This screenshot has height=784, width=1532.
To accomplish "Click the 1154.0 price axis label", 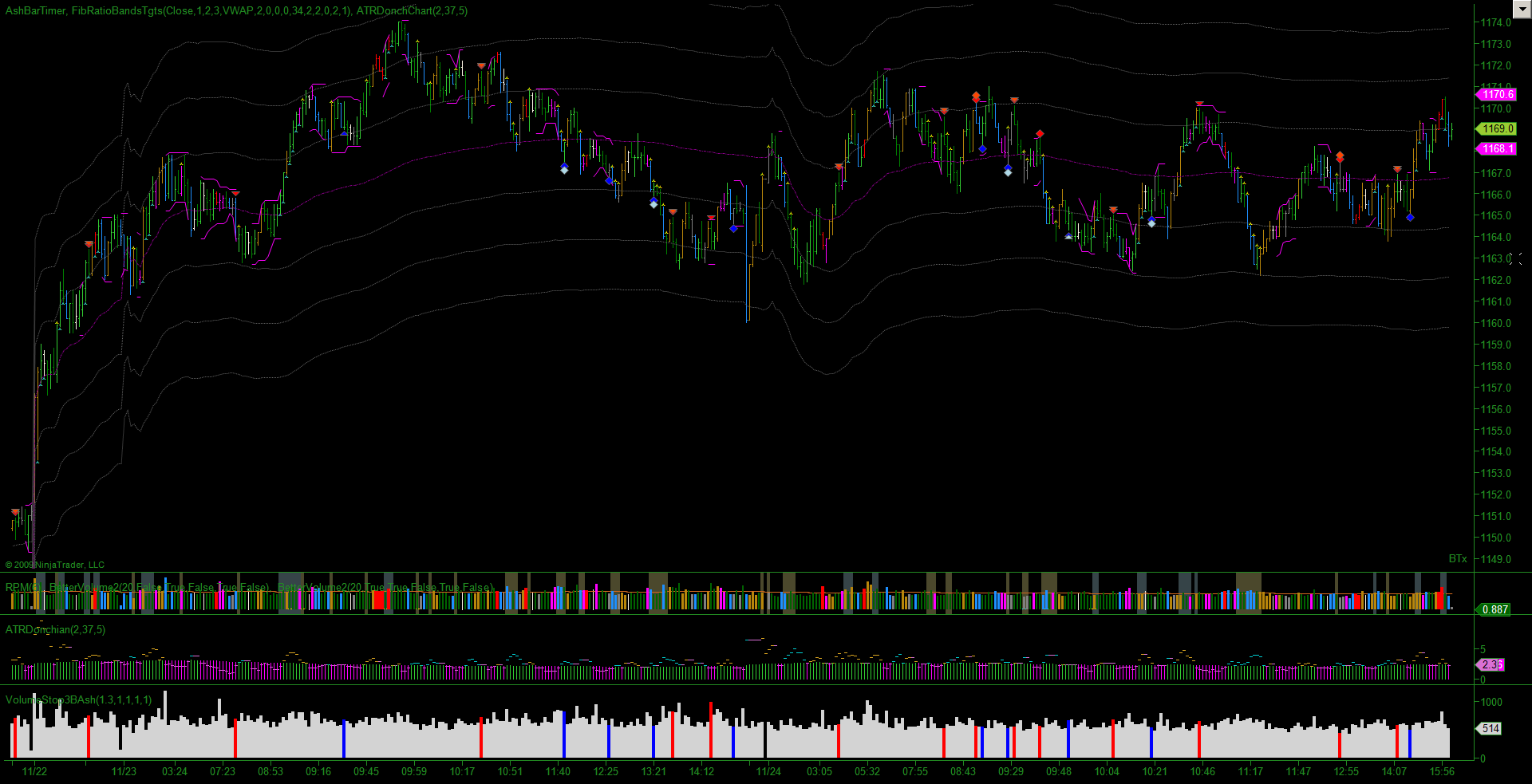I will pos(1496,451).
